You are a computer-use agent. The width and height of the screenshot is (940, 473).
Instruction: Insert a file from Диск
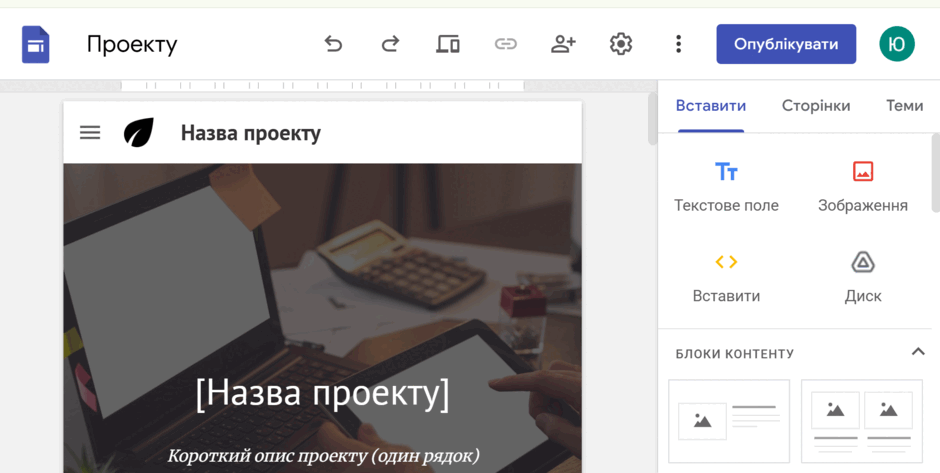point(863,278)
